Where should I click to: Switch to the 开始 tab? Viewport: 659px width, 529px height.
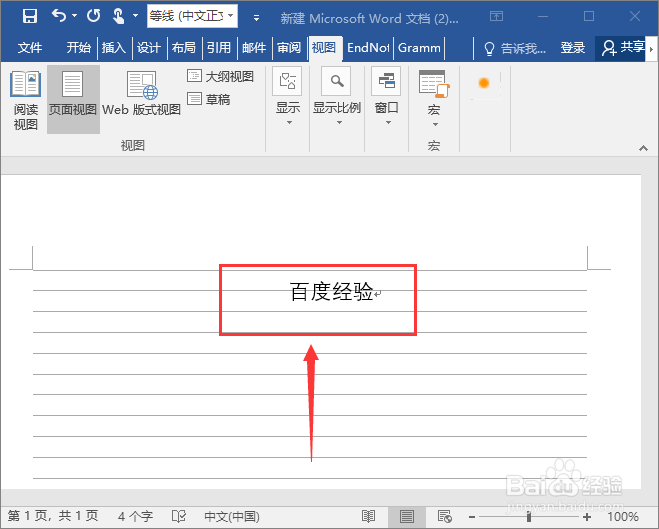coord(79,47)
